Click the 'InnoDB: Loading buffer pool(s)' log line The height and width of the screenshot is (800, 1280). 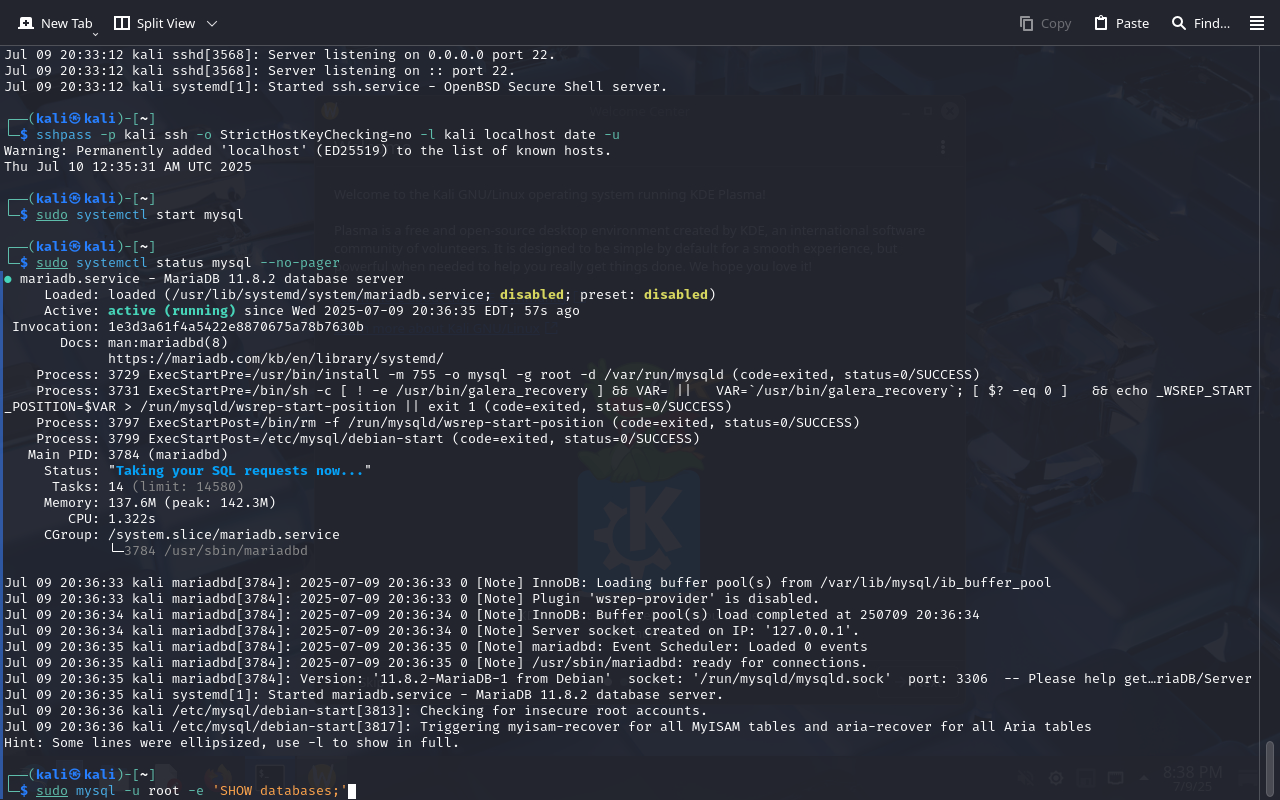click(x=528, y=582)
